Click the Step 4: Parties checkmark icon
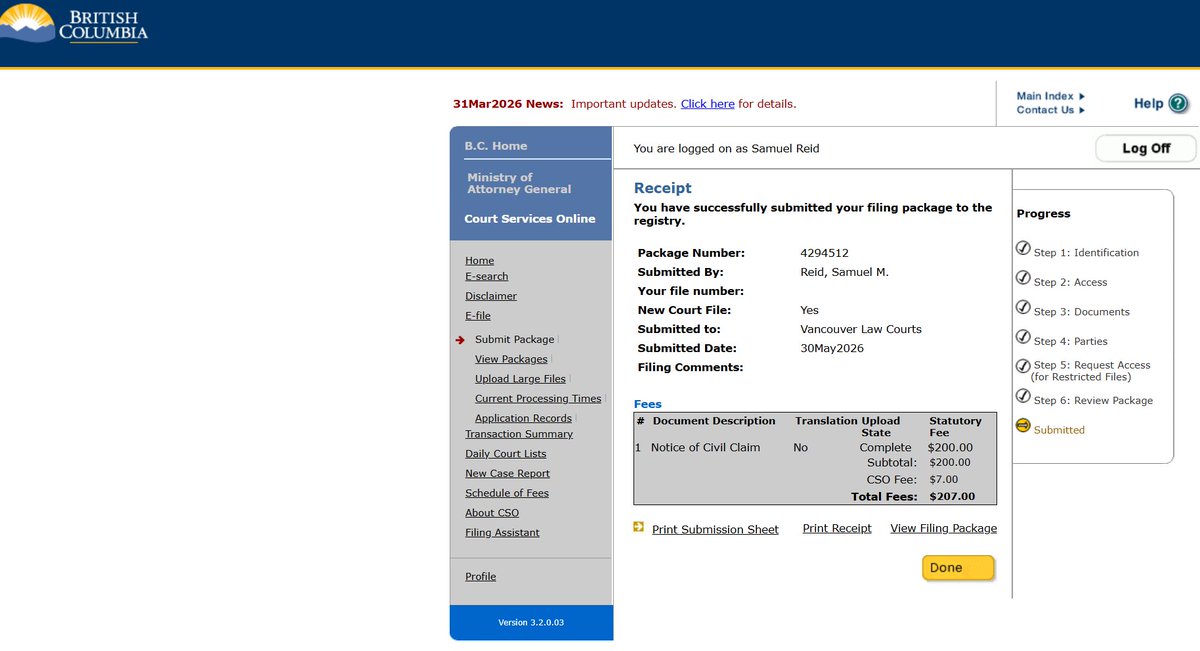 (1023, 337)
